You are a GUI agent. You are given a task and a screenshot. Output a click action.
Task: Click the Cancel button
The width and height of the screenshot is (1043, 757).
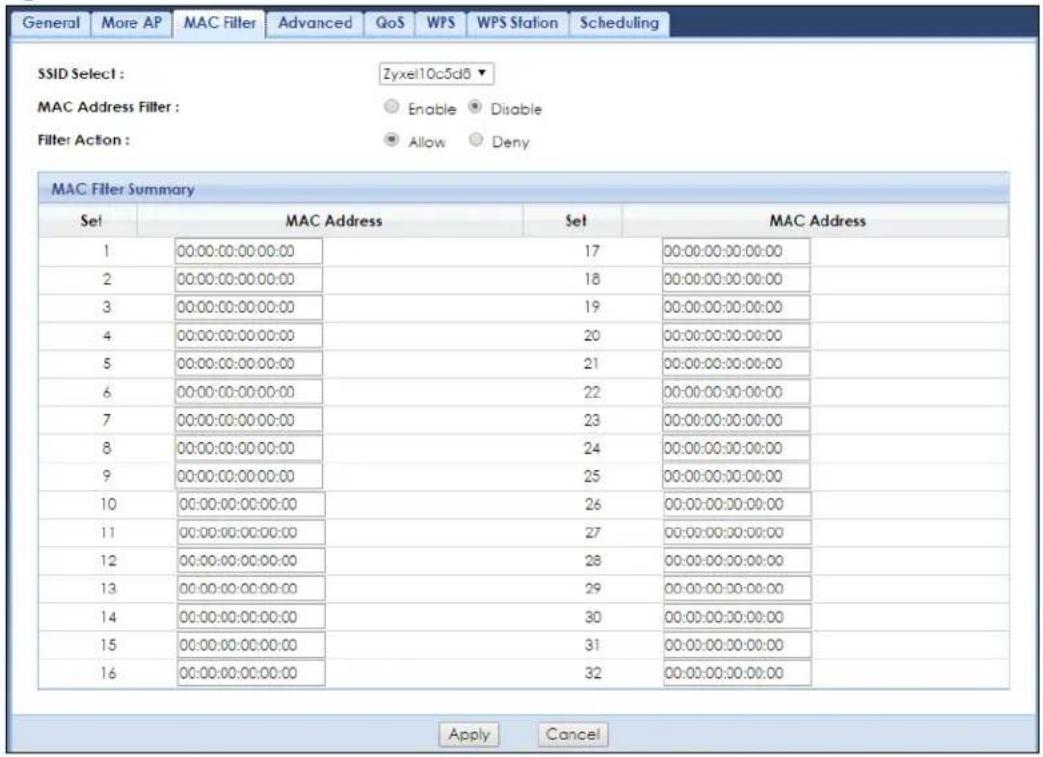(x=573, y=734)
